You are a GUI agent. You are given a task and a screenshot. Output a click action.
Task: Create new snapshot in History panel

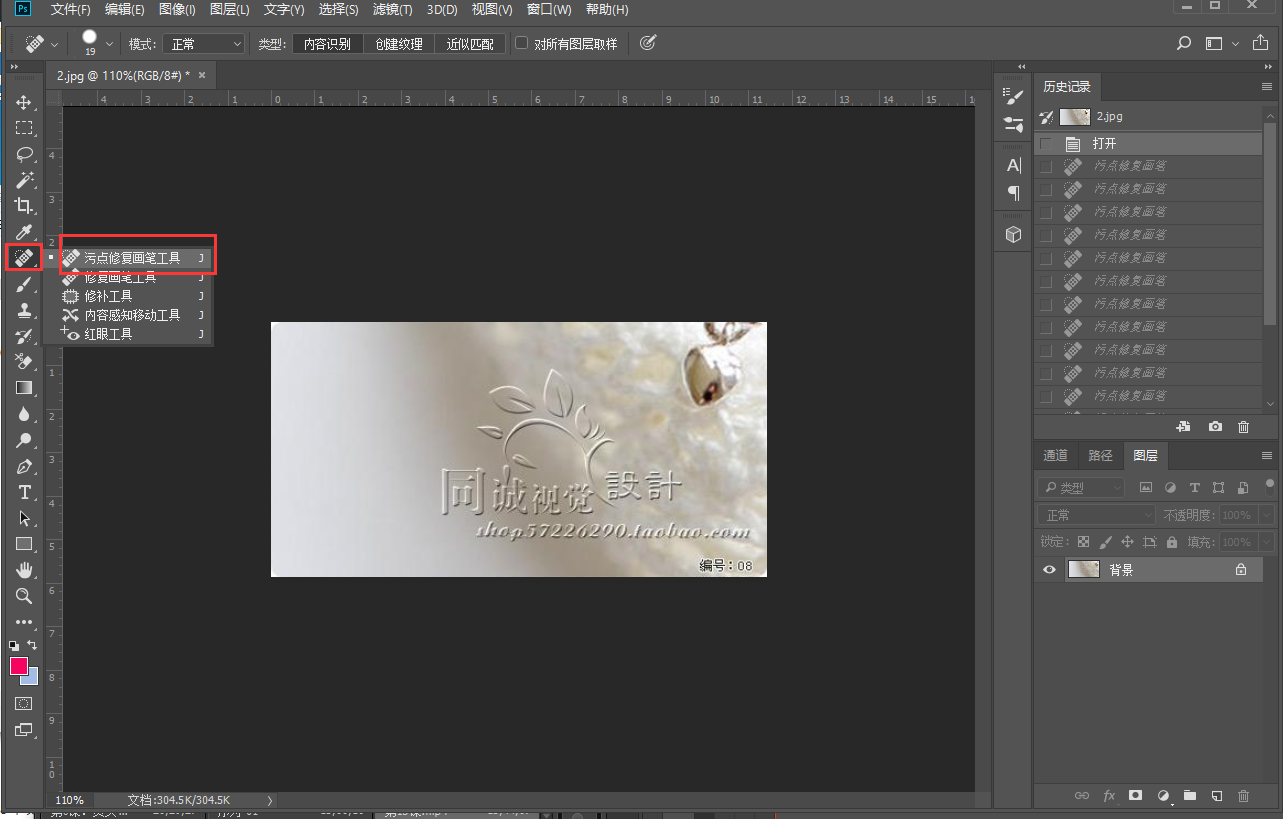(x=1215, y=426)
